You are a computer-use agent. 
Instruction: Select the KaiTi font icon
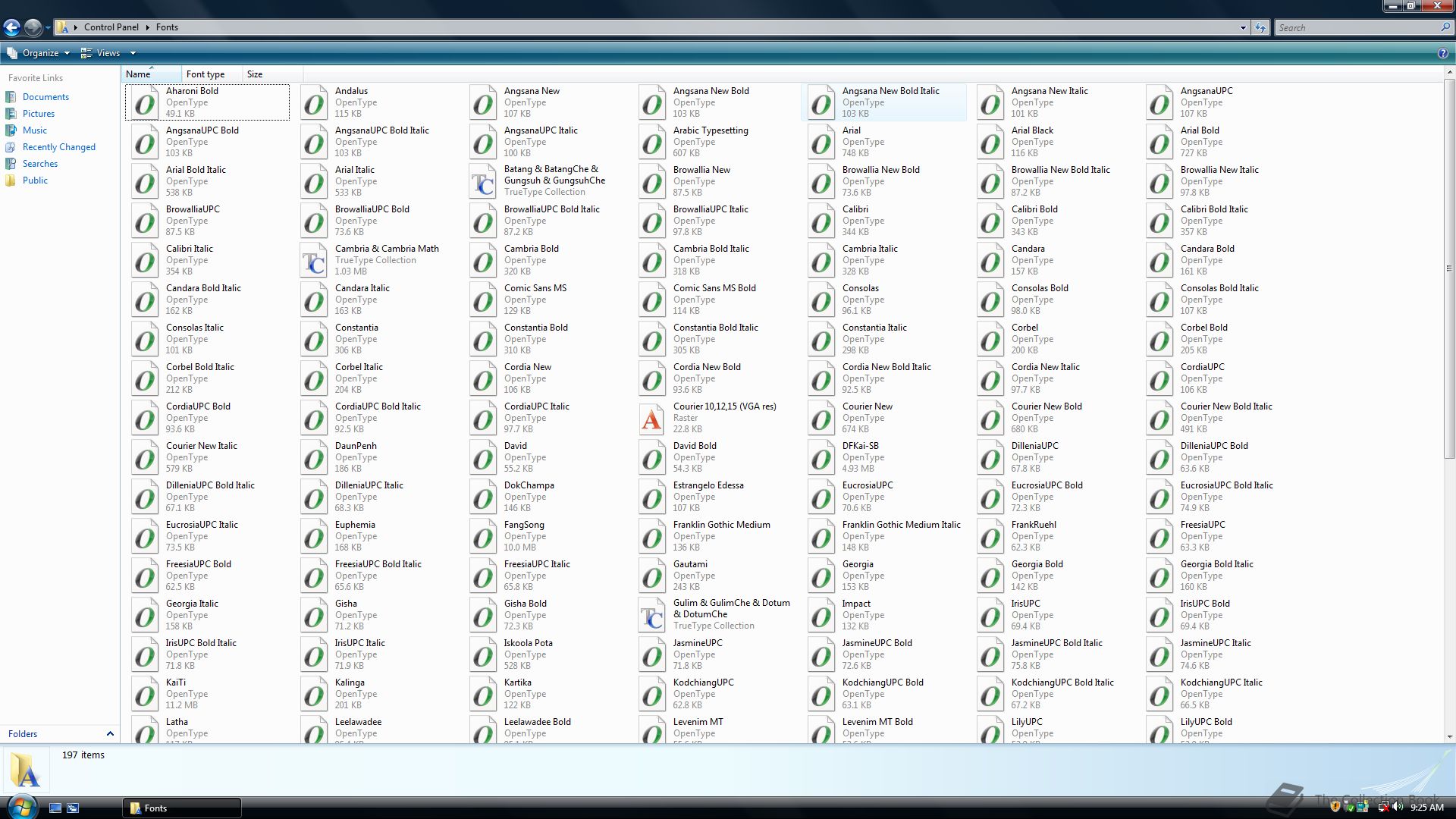pyautogui.click(x=145, y=694)
